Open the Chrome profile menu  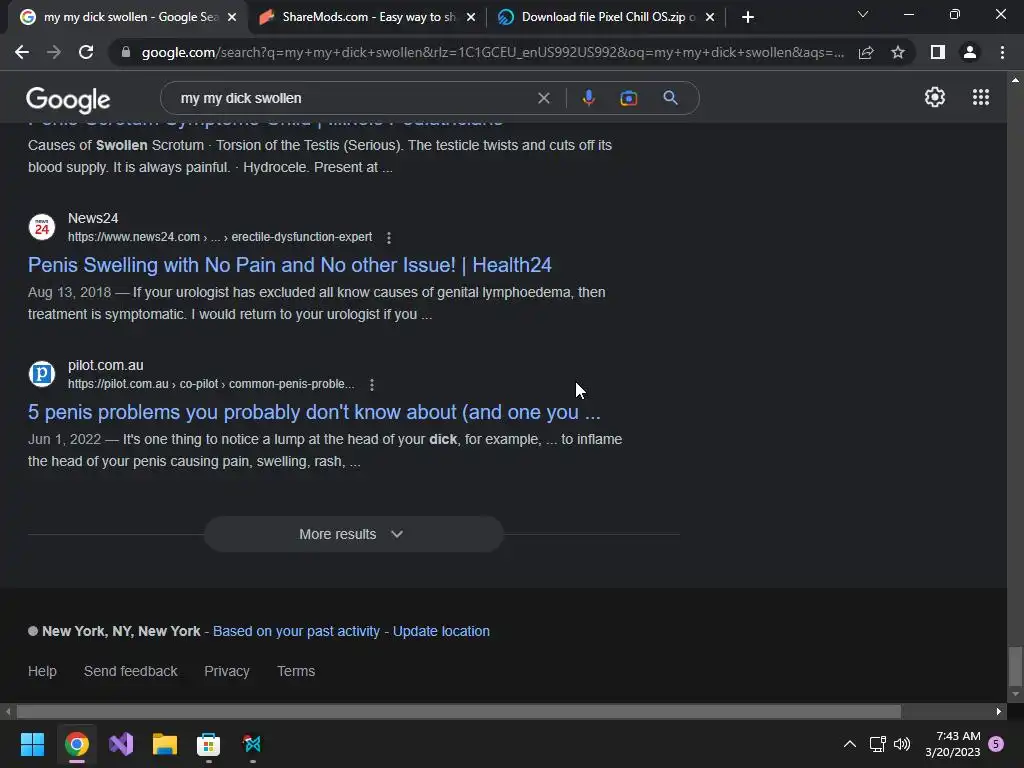(x=970, y=52)
